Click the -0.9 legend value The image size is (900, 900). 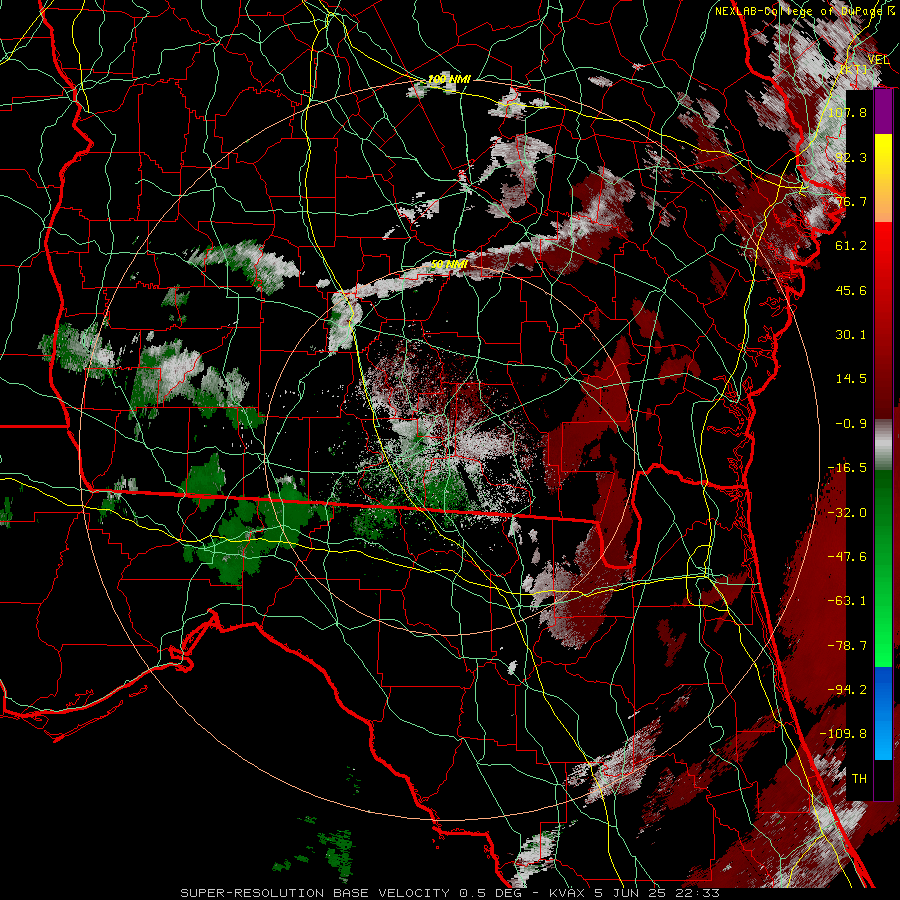pos(851,424)
